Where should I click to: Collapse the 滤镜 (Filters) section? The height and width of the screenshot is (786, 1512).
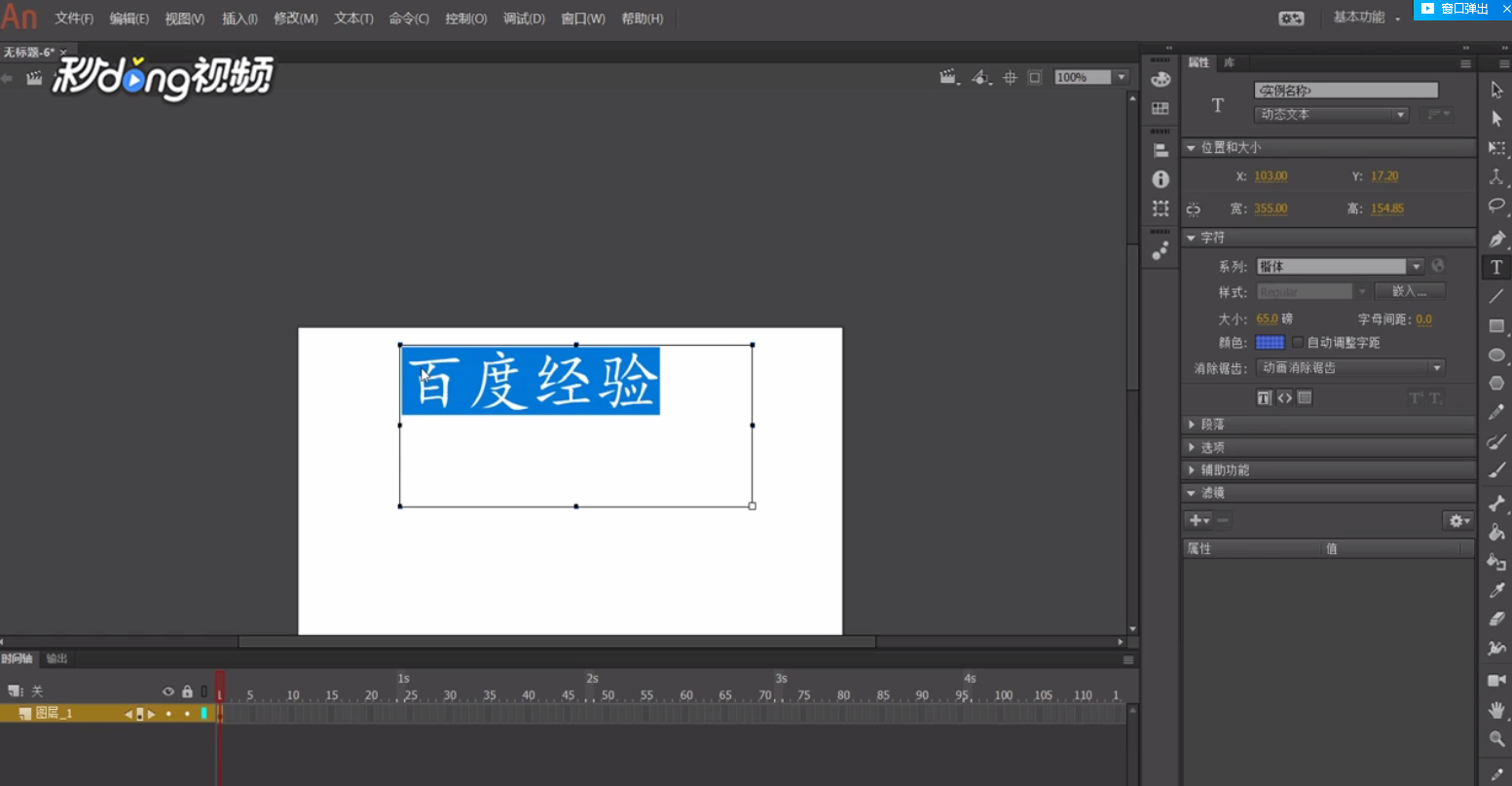point(1328,493)
